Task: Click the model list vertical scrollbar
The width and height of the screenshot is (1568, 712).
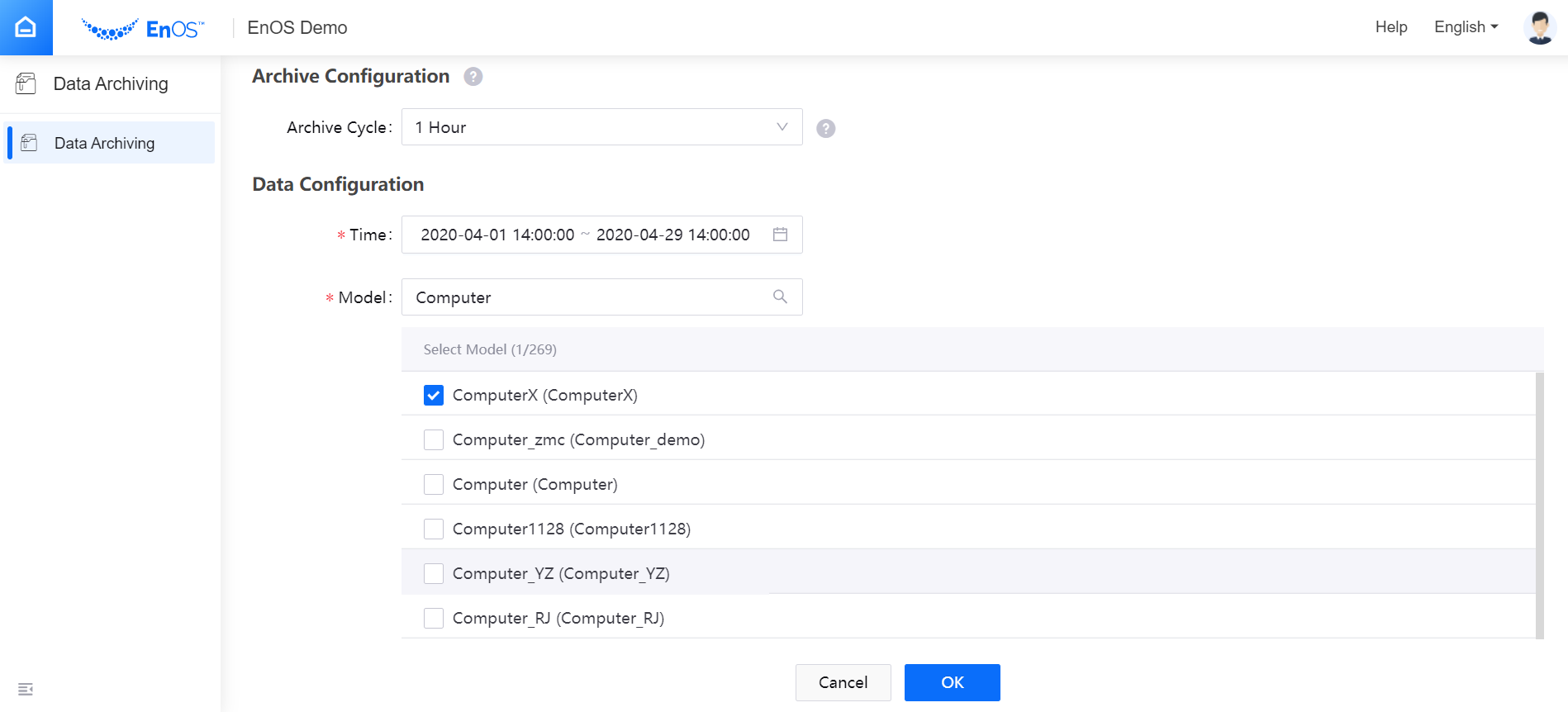Action: click(1539, 506)
